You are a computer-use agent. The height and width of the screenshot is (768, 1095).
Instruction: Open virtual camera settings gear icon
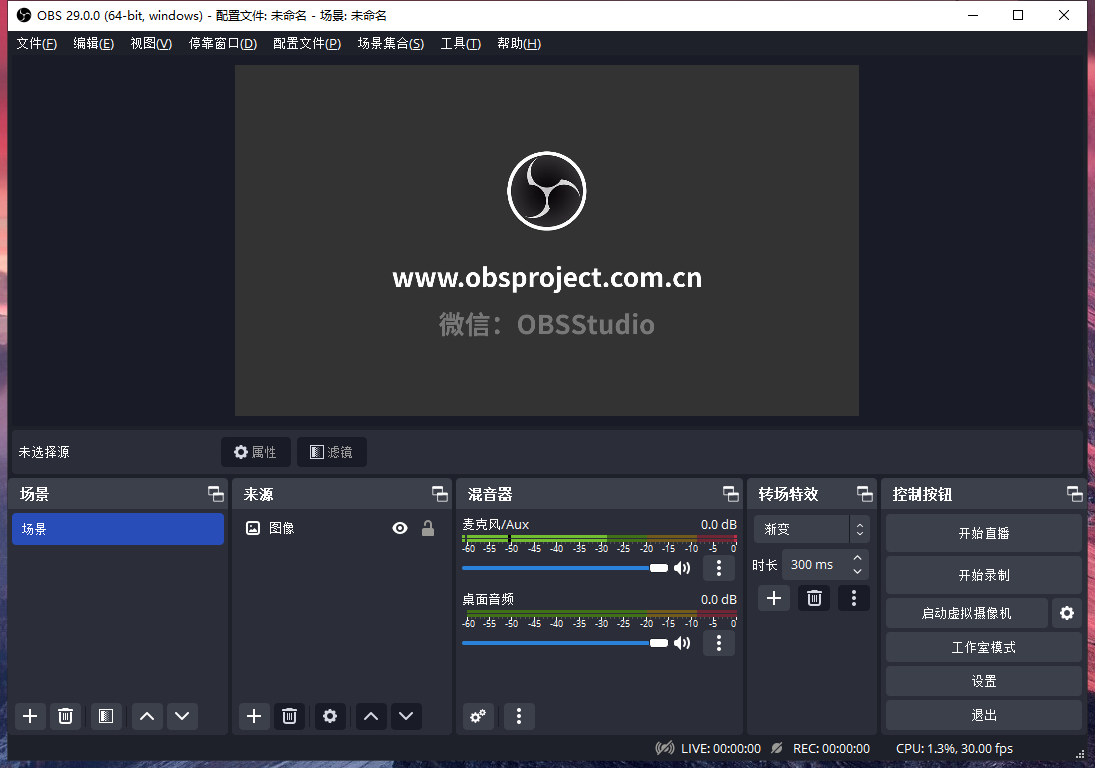(x=1067, y=613)
